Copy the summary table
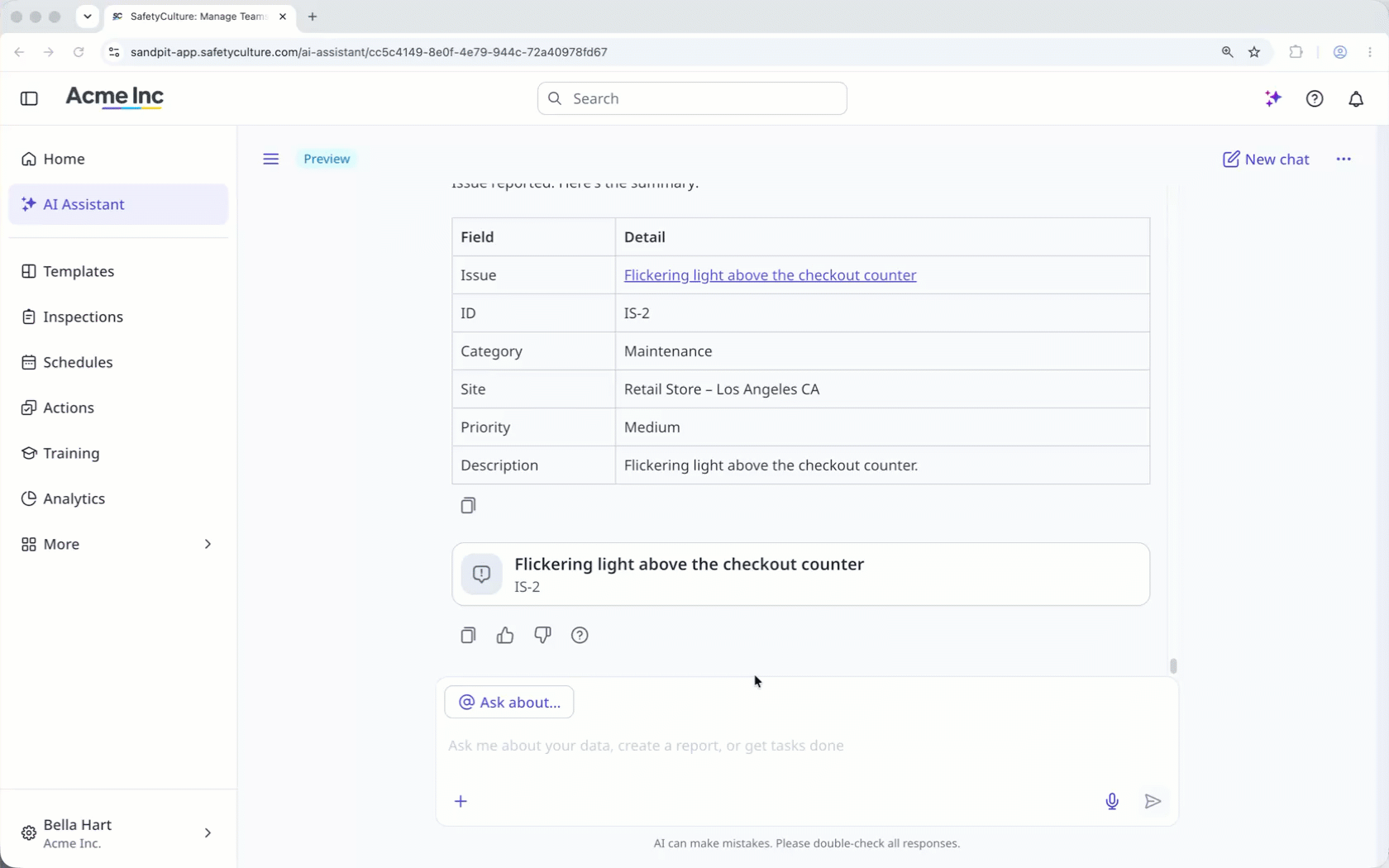 tap(468, 505)
